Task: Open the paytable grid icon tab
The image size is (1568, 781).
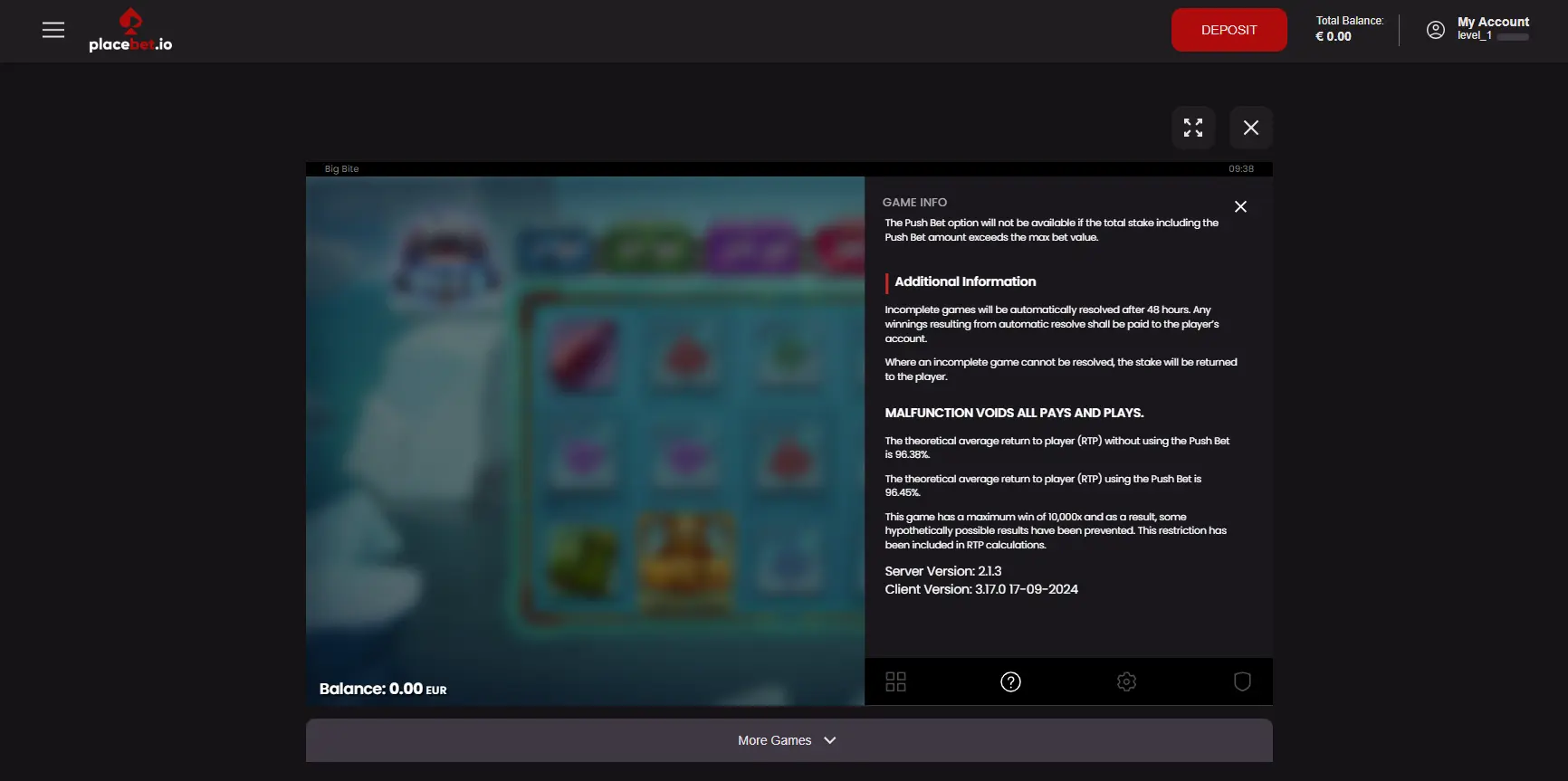Action: pos(895,681)
